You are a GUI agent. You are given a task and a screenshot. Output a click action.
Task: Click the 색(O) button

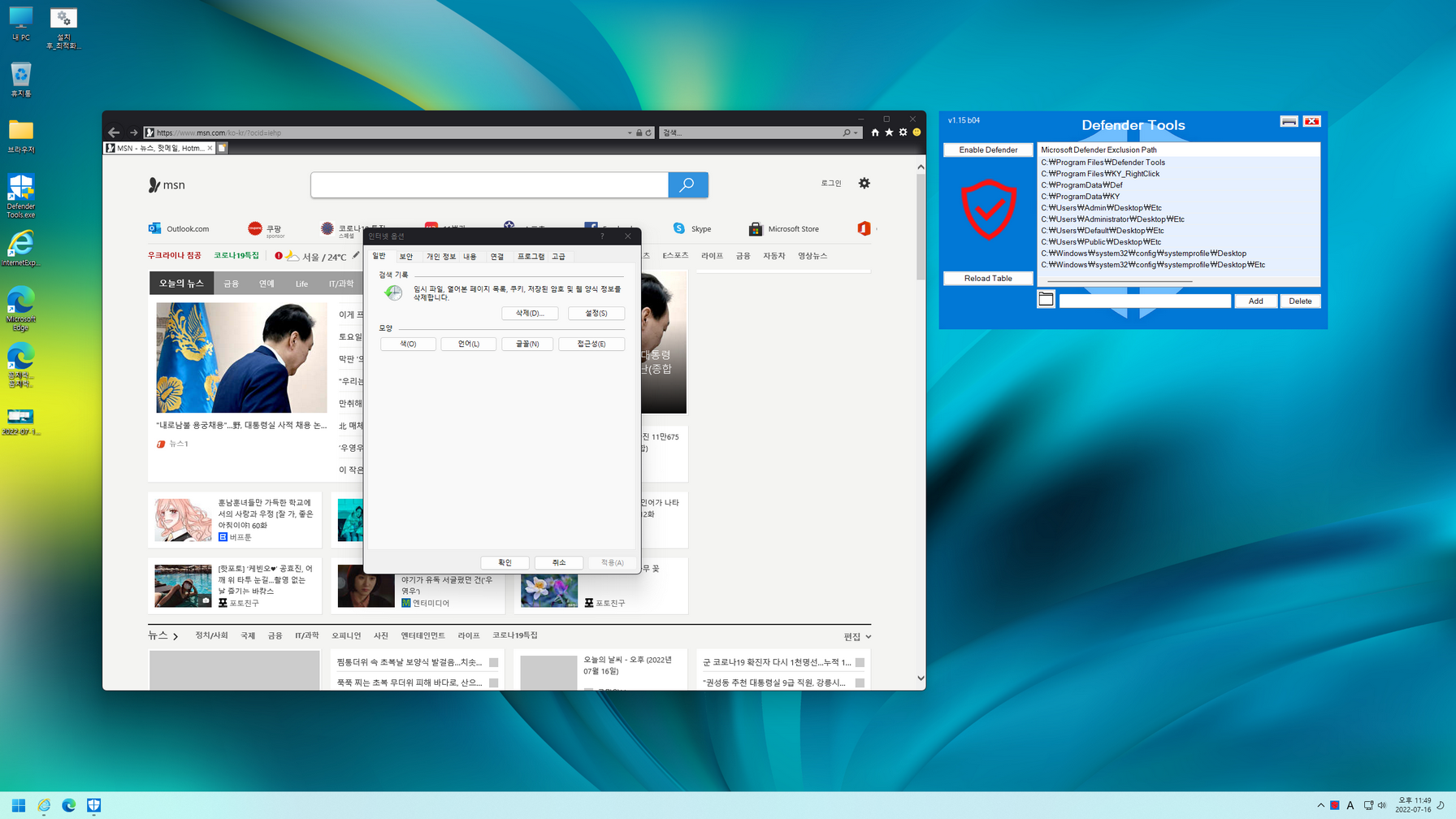[x=408, y=344]
